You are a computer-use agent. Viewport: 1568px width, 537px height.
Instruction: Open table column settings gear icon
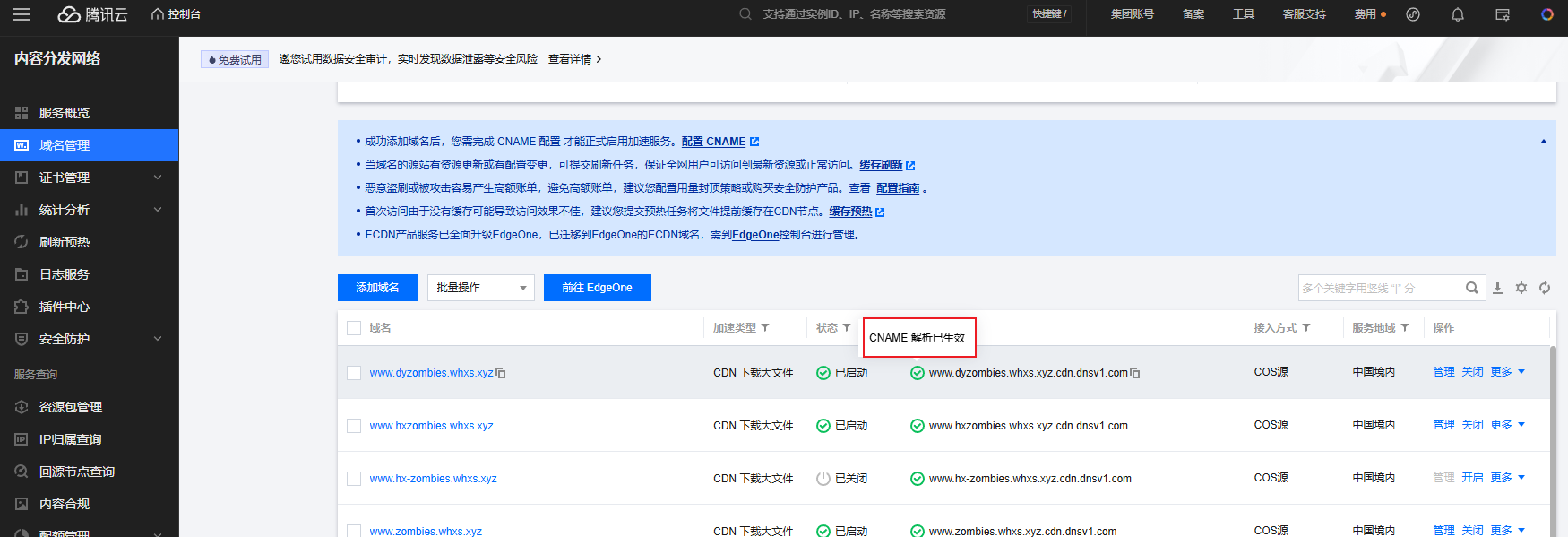click(1521, 288)
